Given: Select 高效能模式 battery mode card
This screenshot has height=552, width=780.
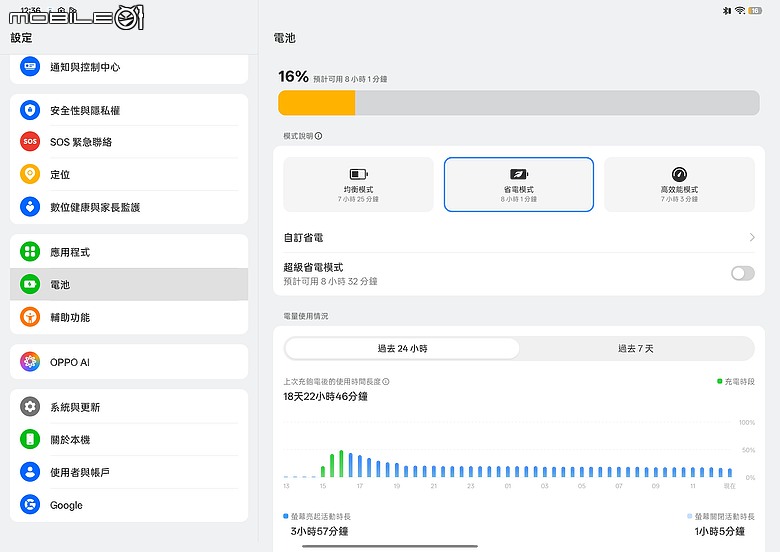Looking at the screenshot, I should (679, 184).
